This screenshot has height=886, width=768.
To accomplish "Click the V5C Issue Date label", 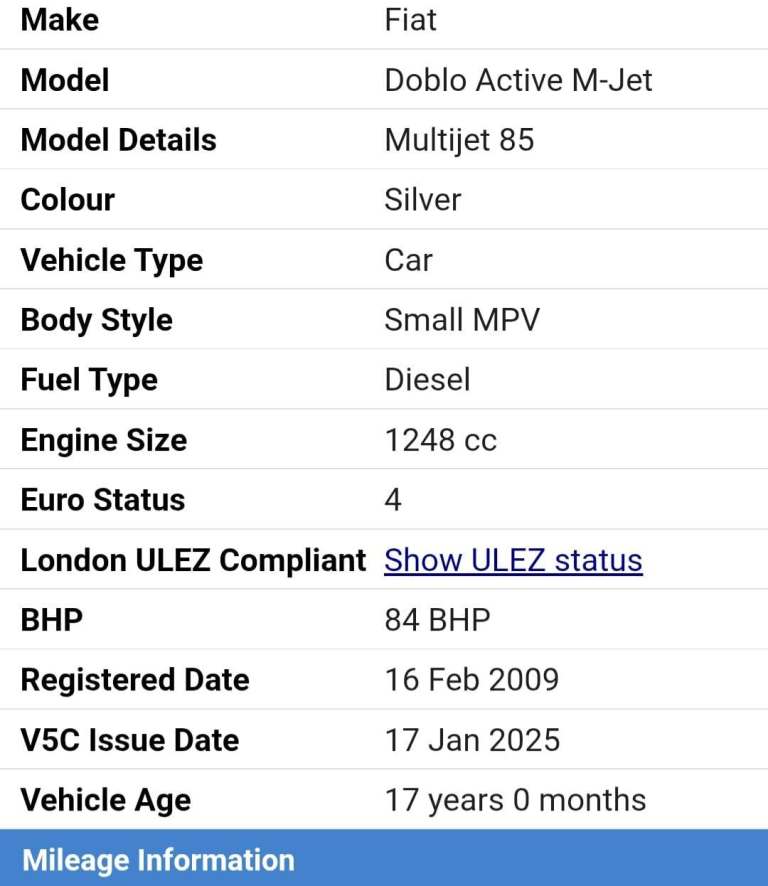I will 130,740.
